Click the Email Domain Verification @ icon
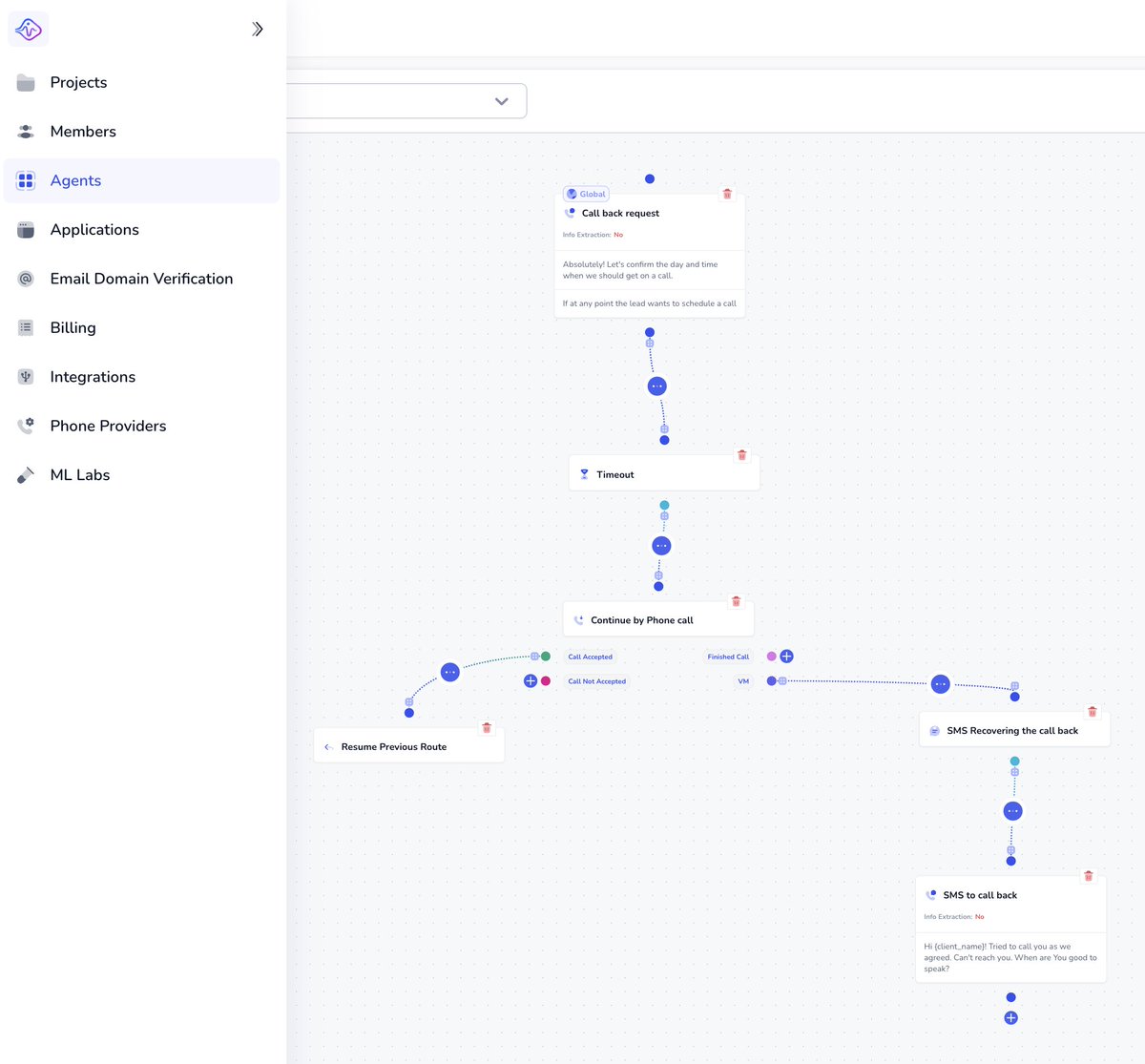Viewport: 1145px width, 1064px height. 26,279
